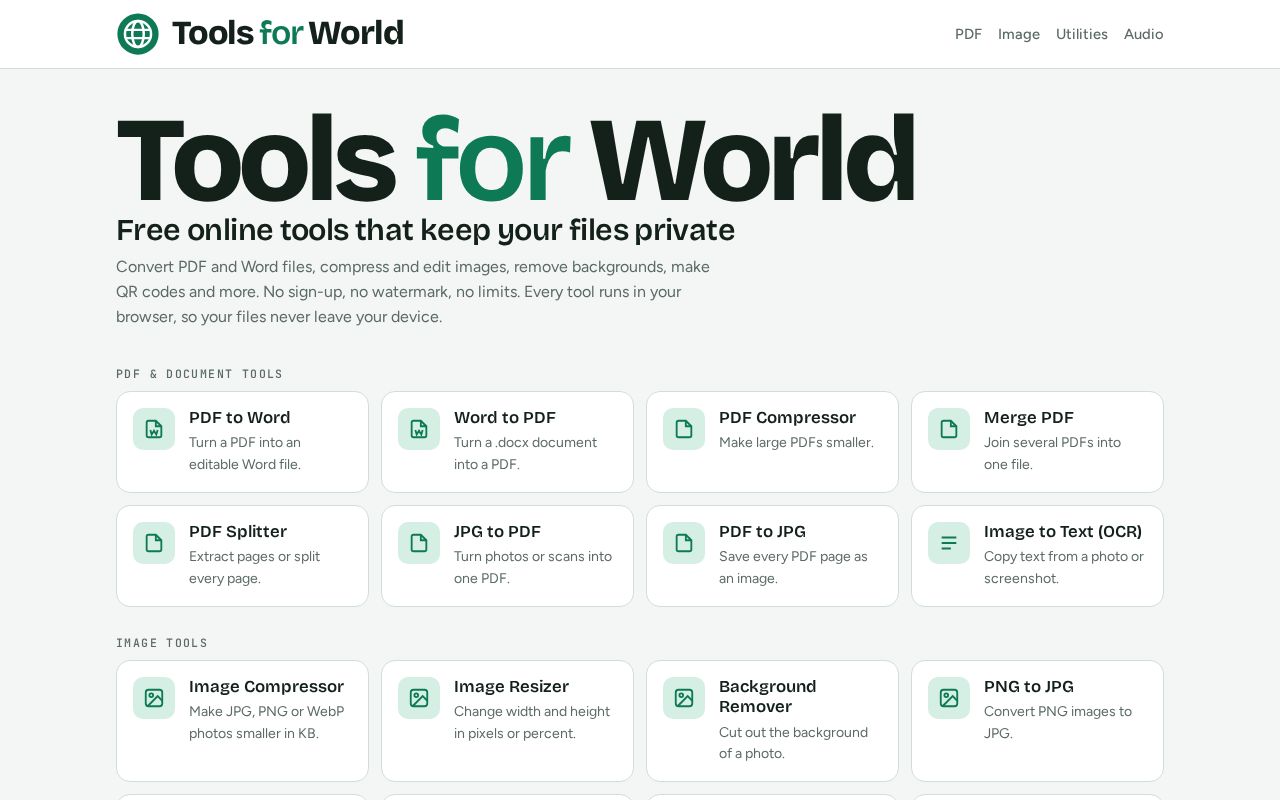This screenshot has width=1280, height=800.
Task: Click the 'PDF & DOCUMENT TOOLS' section label
Action: (x=200, y=374)
